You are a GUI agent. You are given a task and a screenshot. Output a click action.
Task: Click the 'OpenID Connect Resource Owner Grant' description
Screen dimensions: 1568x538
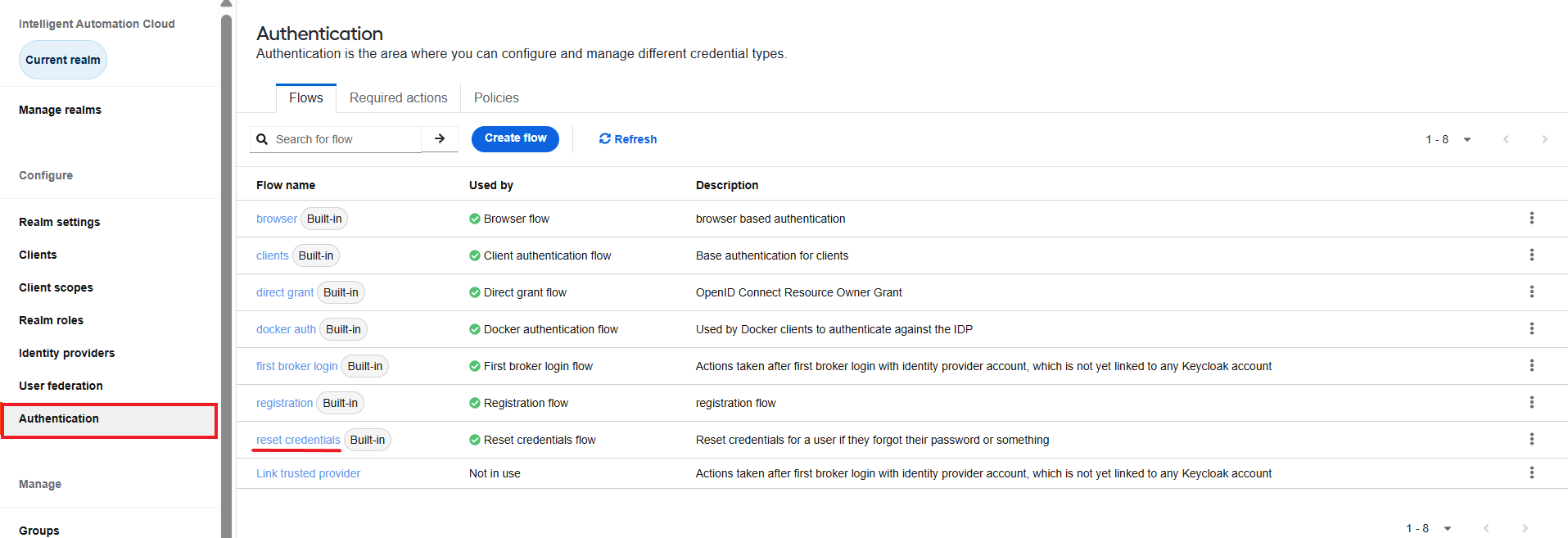coord(799,292)
